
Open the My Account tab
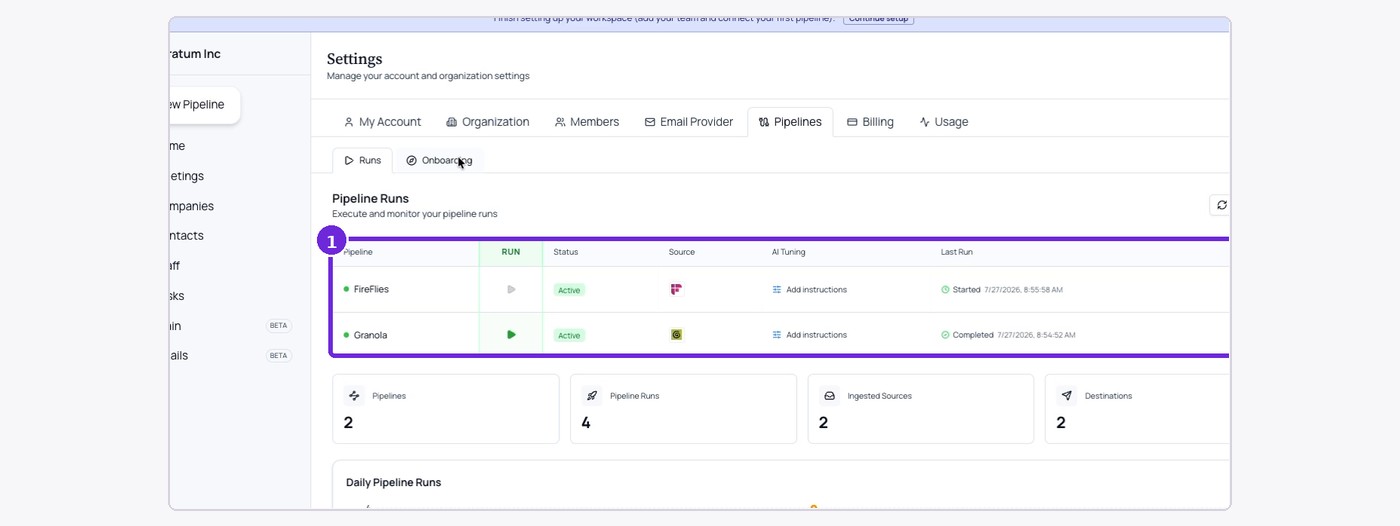click(x=382, y=122)
